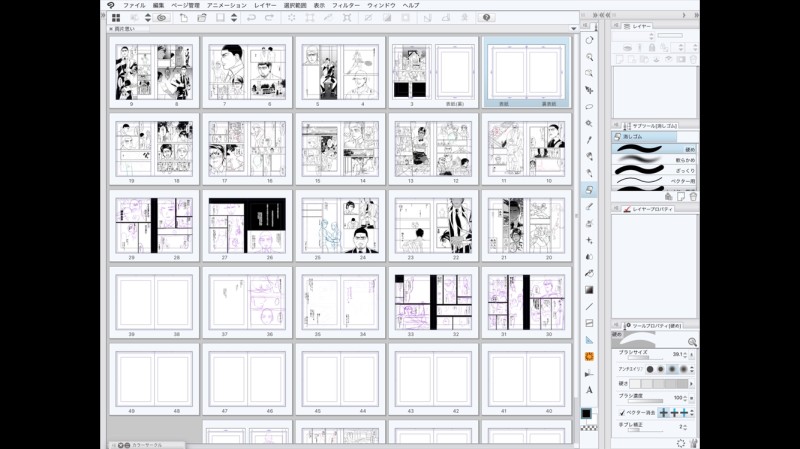This screenshot has height=449, width=800.
Task: Open the ファイル menu
Action: click(x=134, y=5)
